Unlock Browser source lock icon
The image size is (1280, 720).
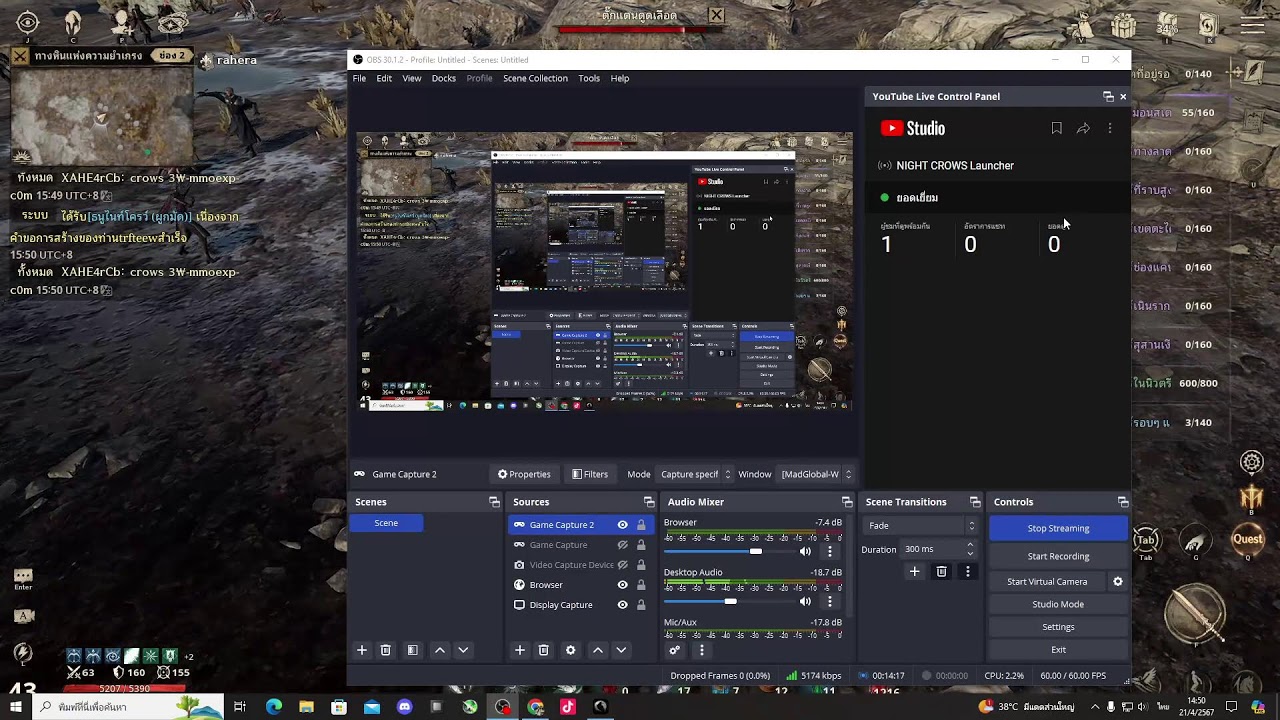(x=641, y=585)
